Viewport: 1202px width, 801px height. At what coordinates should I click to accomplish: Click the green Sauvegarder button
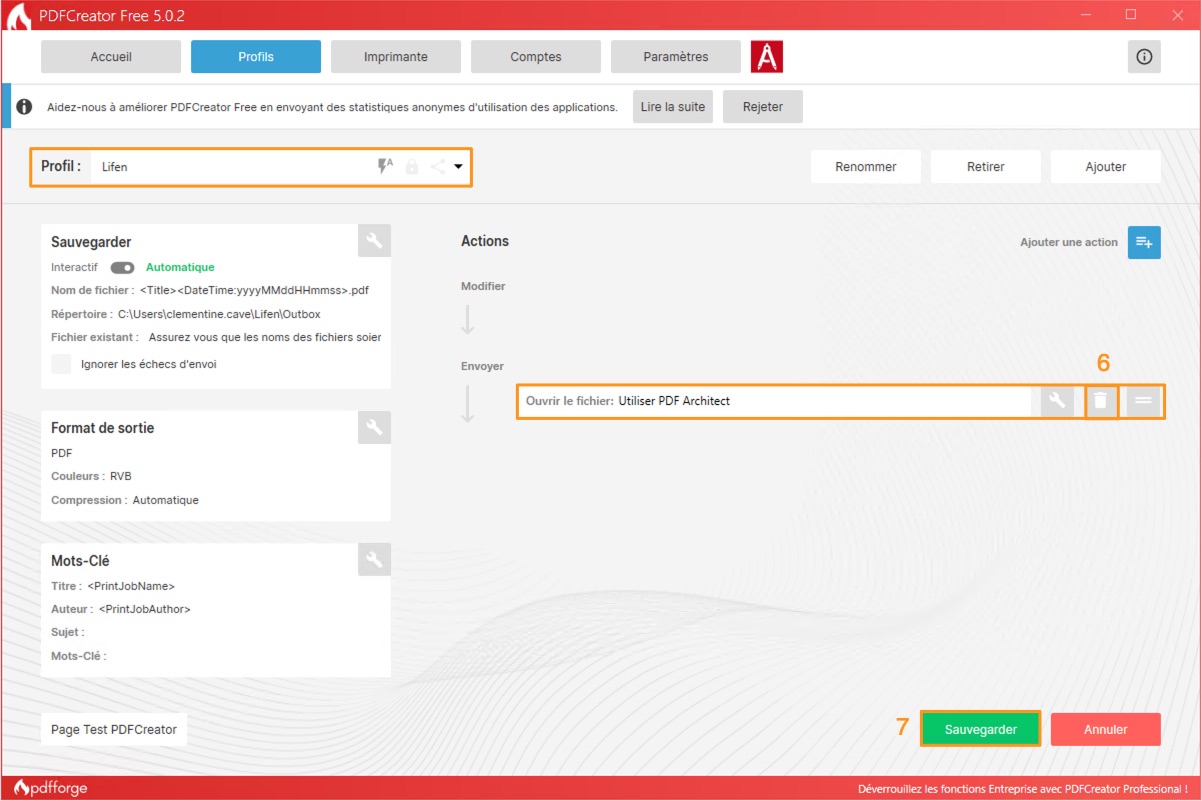click(x=981, y=729)
